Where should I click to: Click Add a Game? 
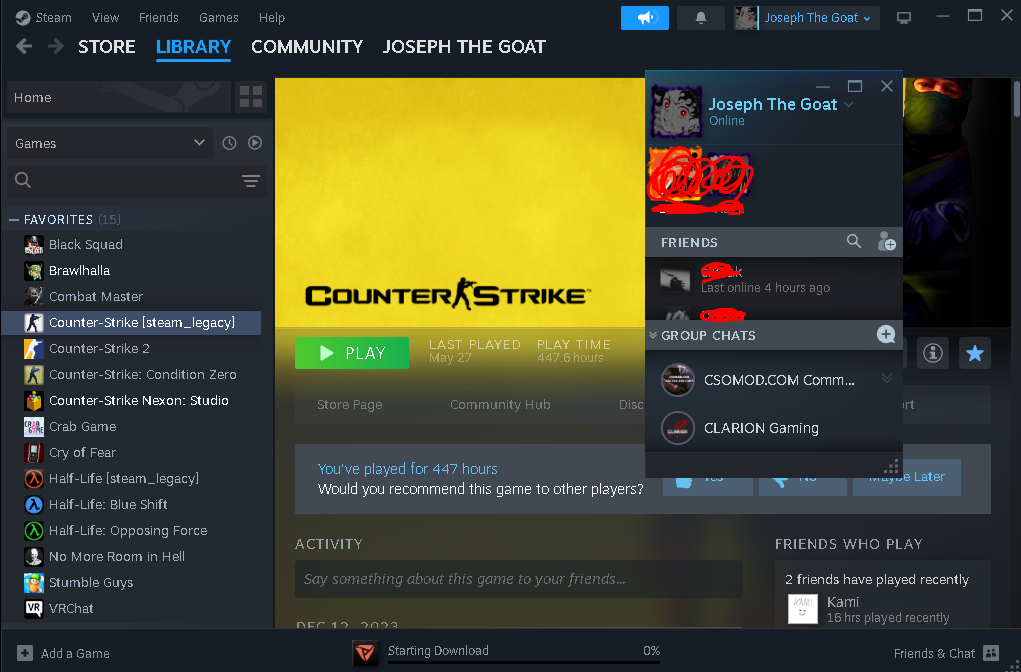(64, 653)
